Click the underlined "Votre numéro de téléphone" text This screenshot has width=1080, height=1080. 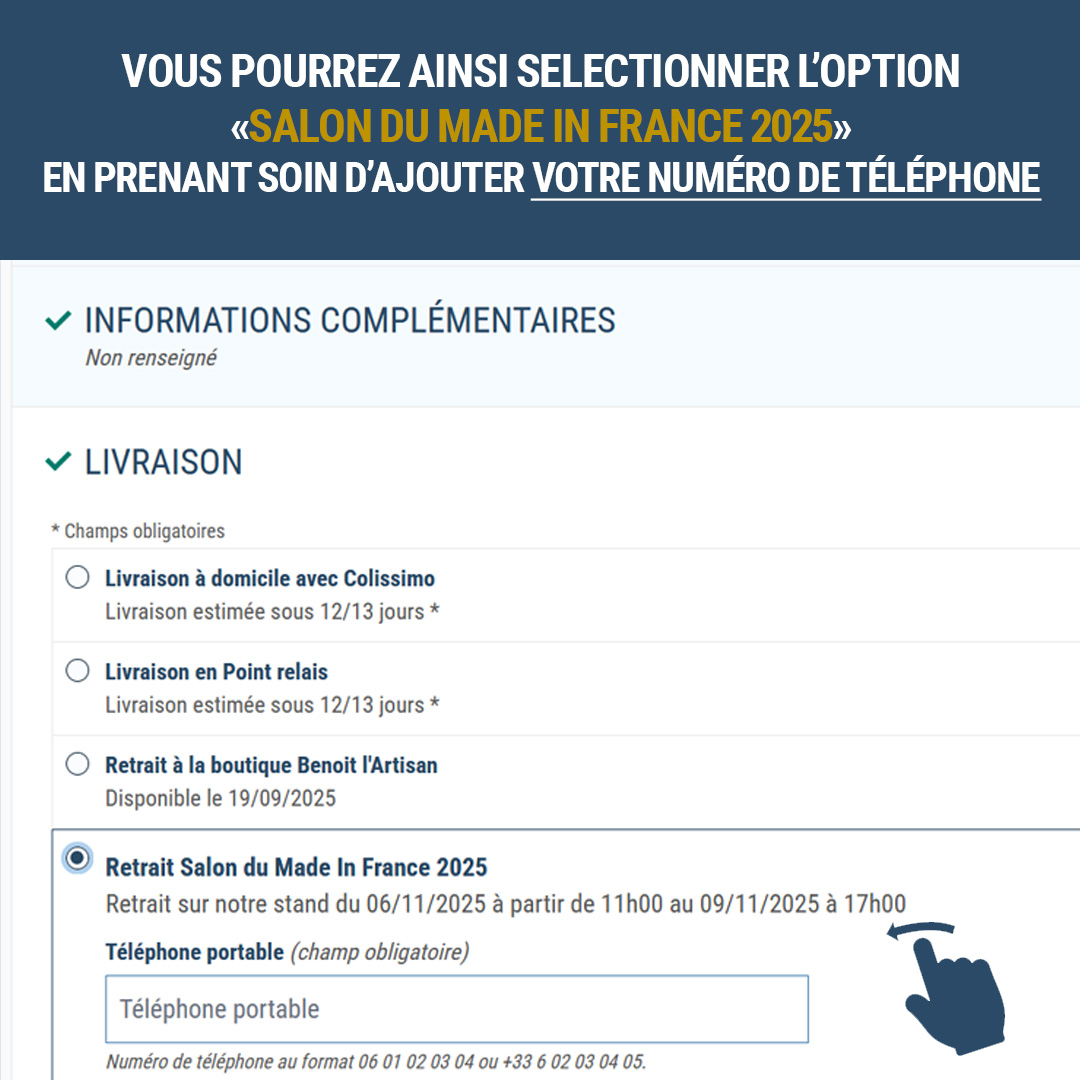tap(785, 178)
